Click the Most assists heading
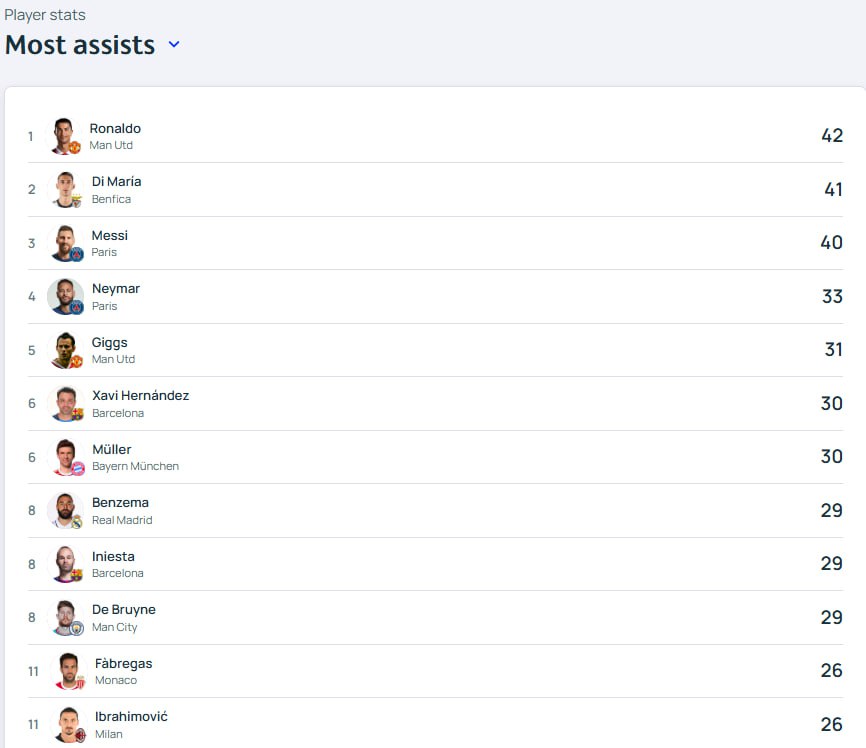The image size is (866, 748). (80, 45)
